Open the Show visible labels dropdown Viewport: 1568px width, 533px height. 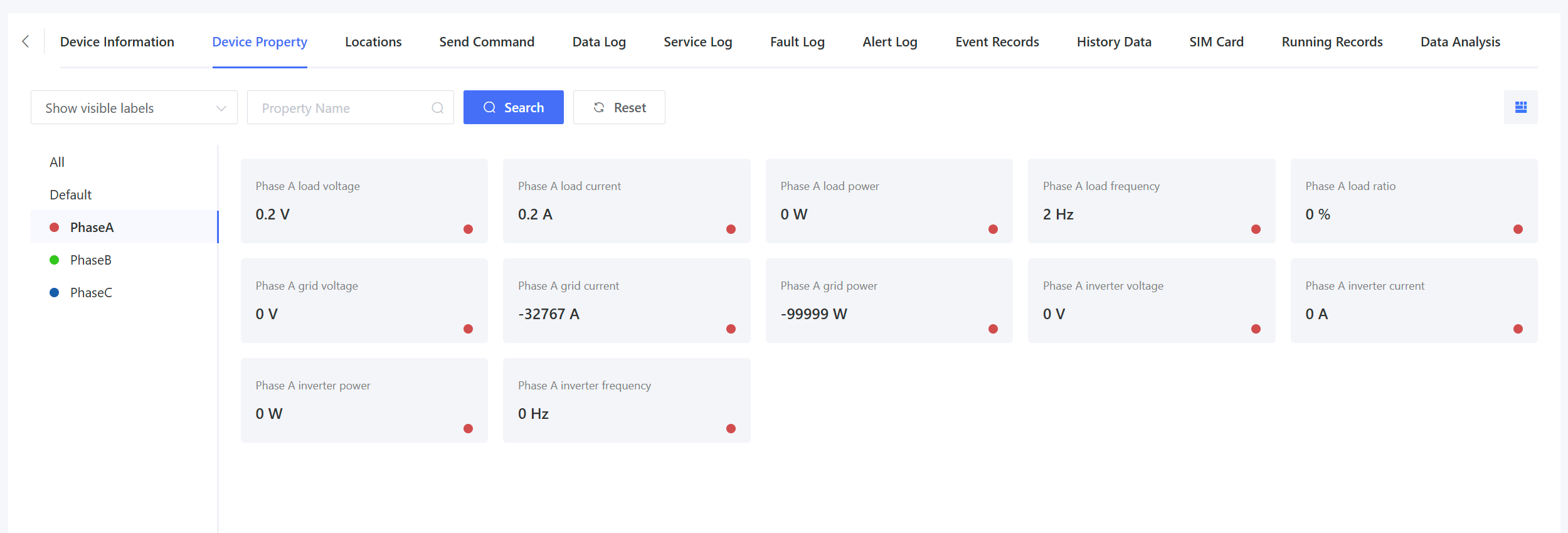(134, 108)
